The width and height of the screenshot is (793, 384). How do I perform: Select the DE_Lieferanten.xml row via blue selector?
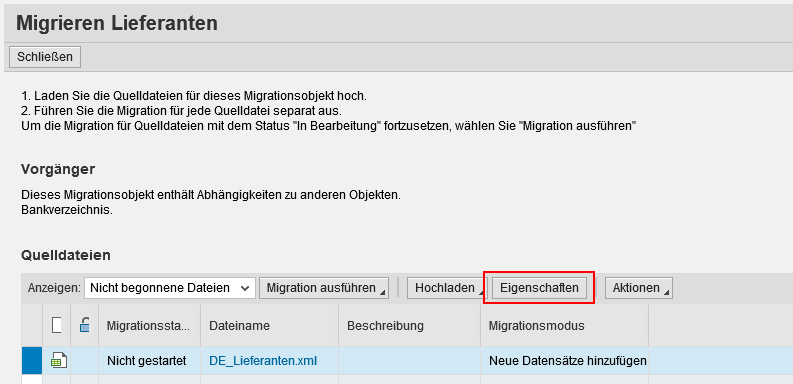coord(32,361)
